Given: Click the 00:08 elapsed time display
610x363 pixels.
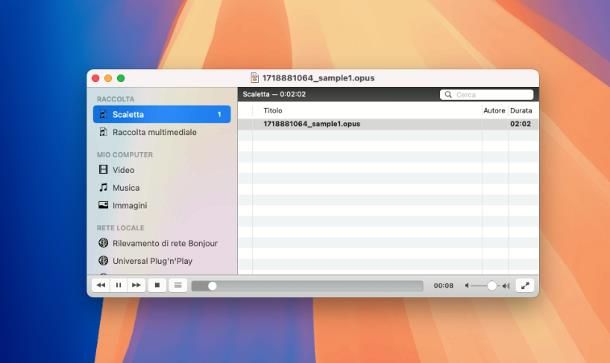Looking at the screenshot, I should pos(443,286).
